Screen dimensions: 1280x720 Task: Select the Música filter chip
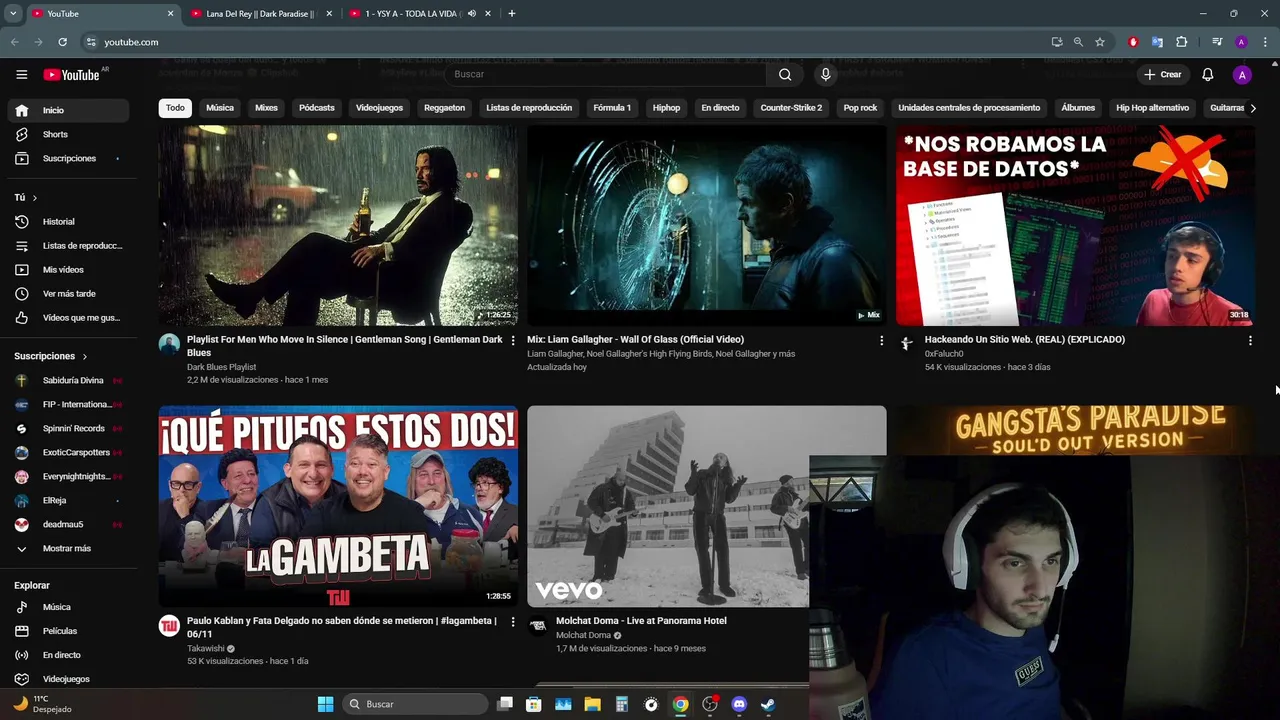tap(220, 108)
